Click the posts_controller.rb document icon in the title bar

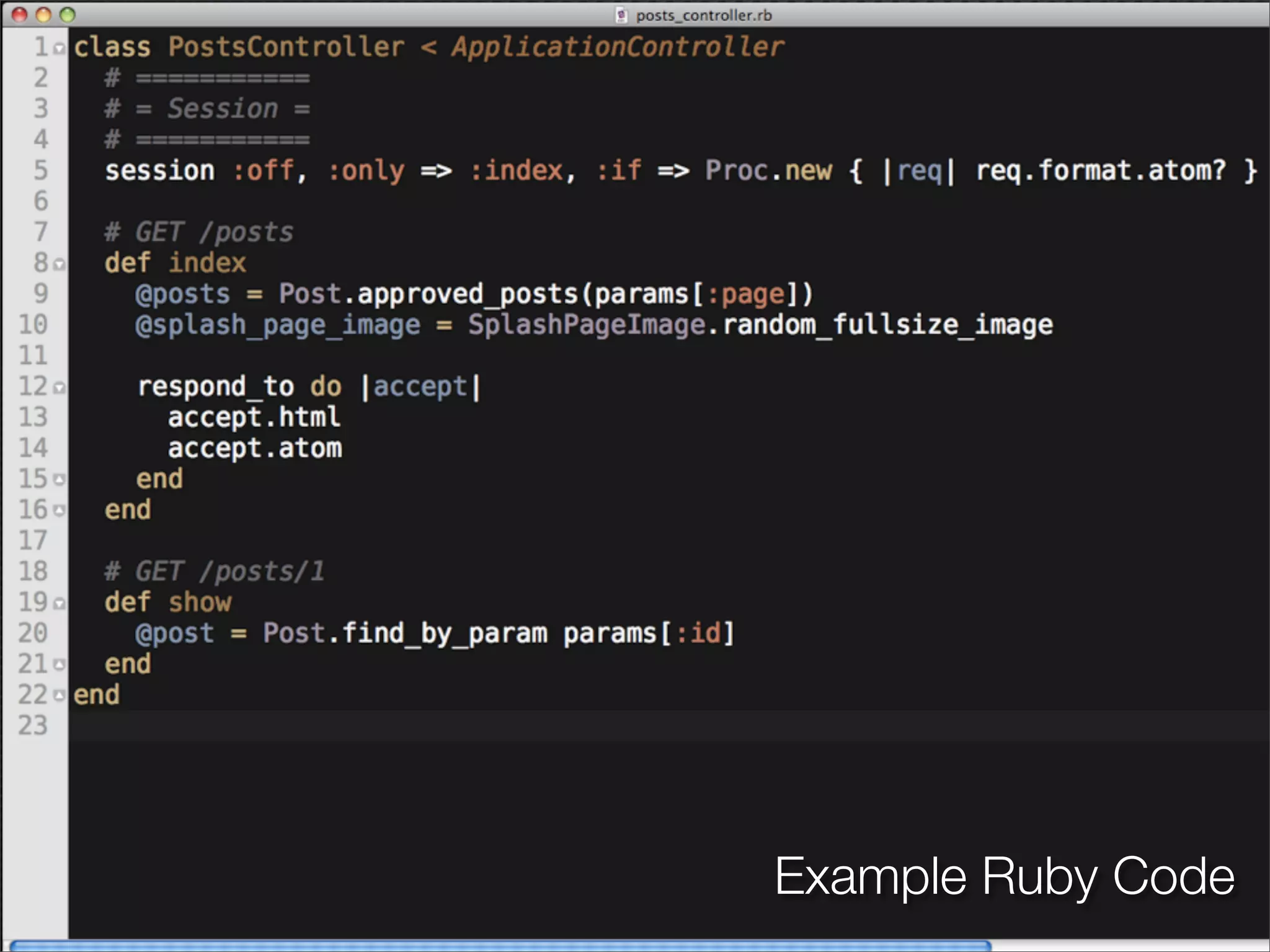coord(621,15)
